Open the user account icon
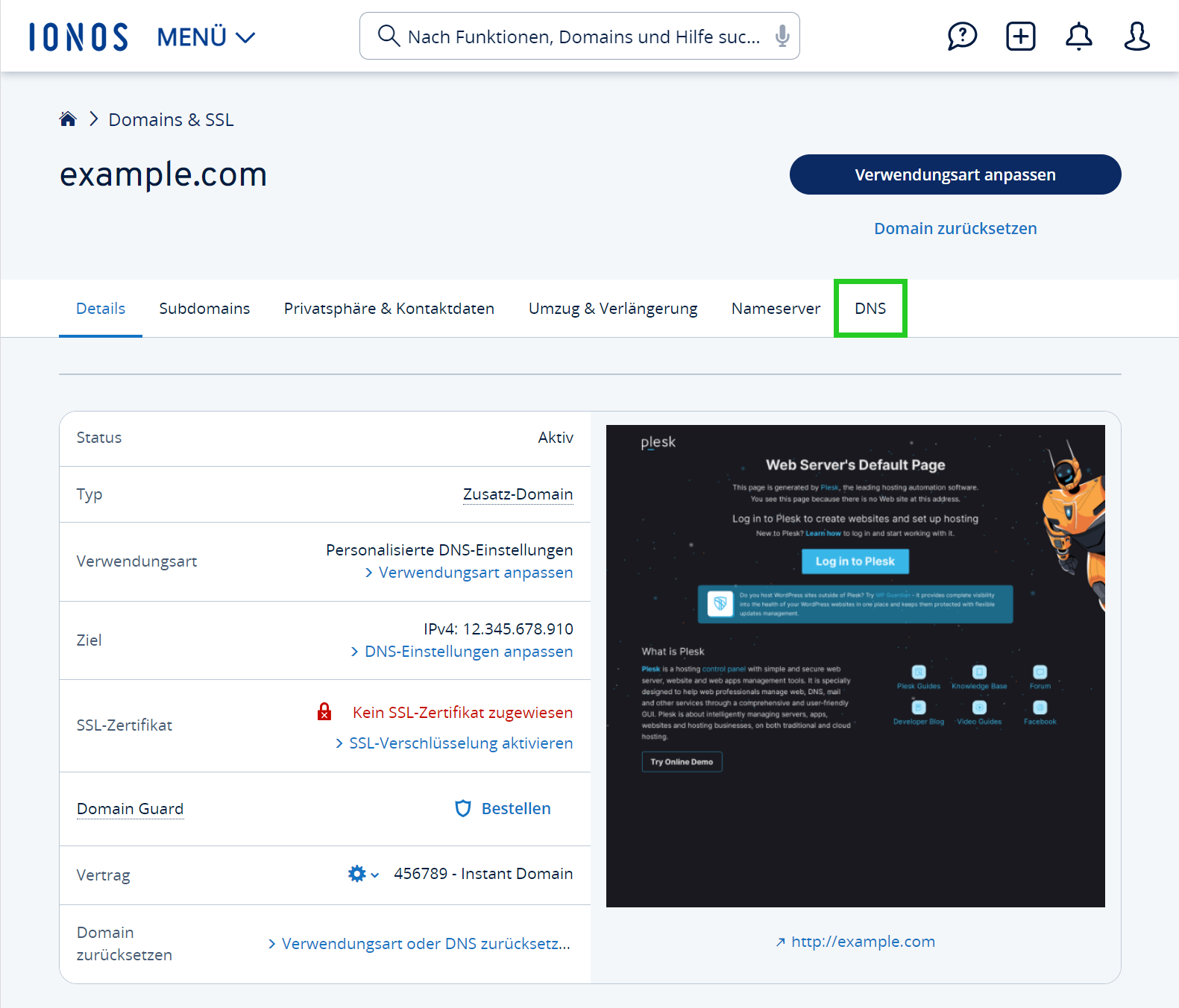 tap(1136, 36)
